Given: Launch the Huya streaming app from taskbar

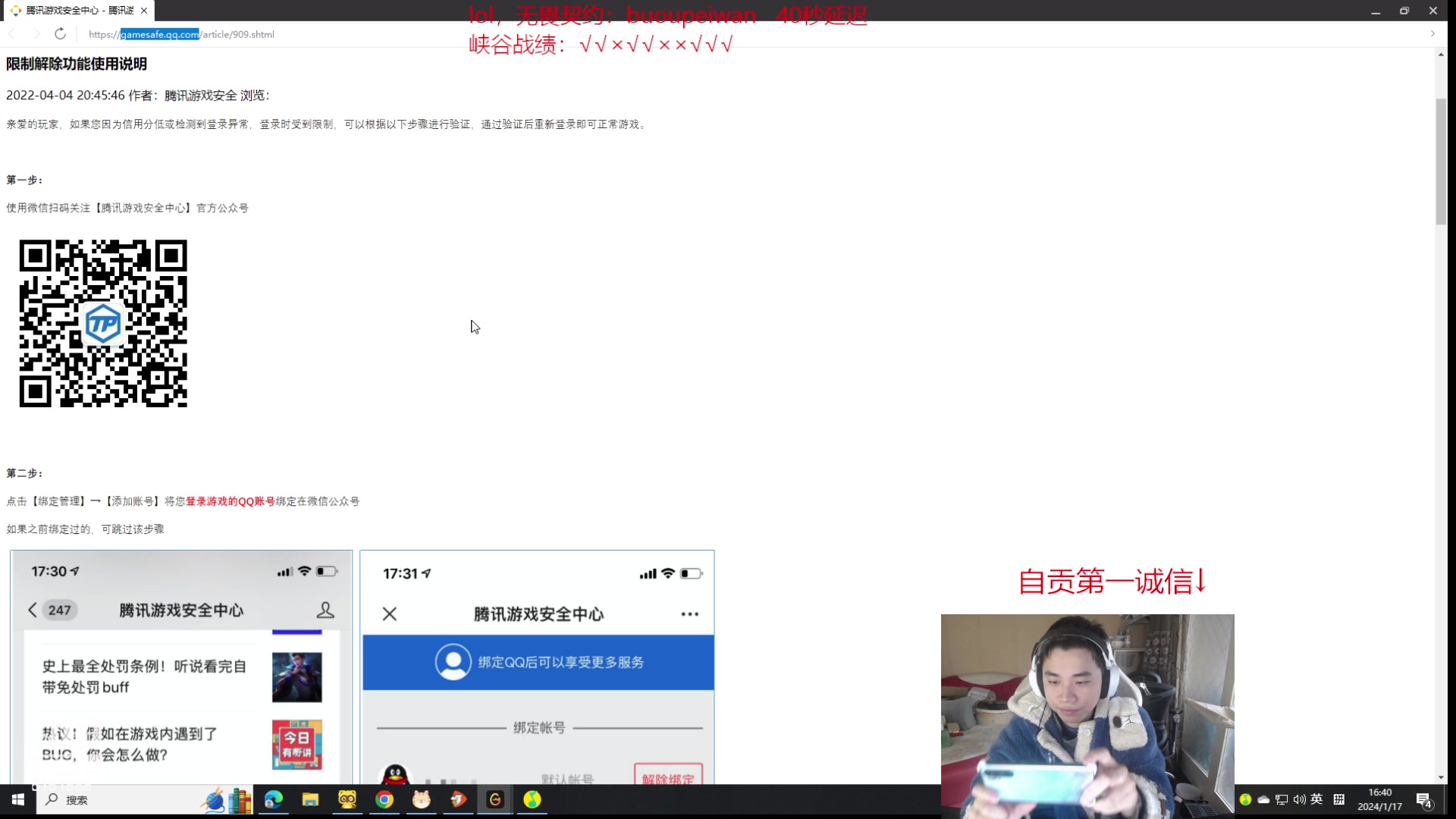Looking at the screenshot, I should tap(458, 800).
